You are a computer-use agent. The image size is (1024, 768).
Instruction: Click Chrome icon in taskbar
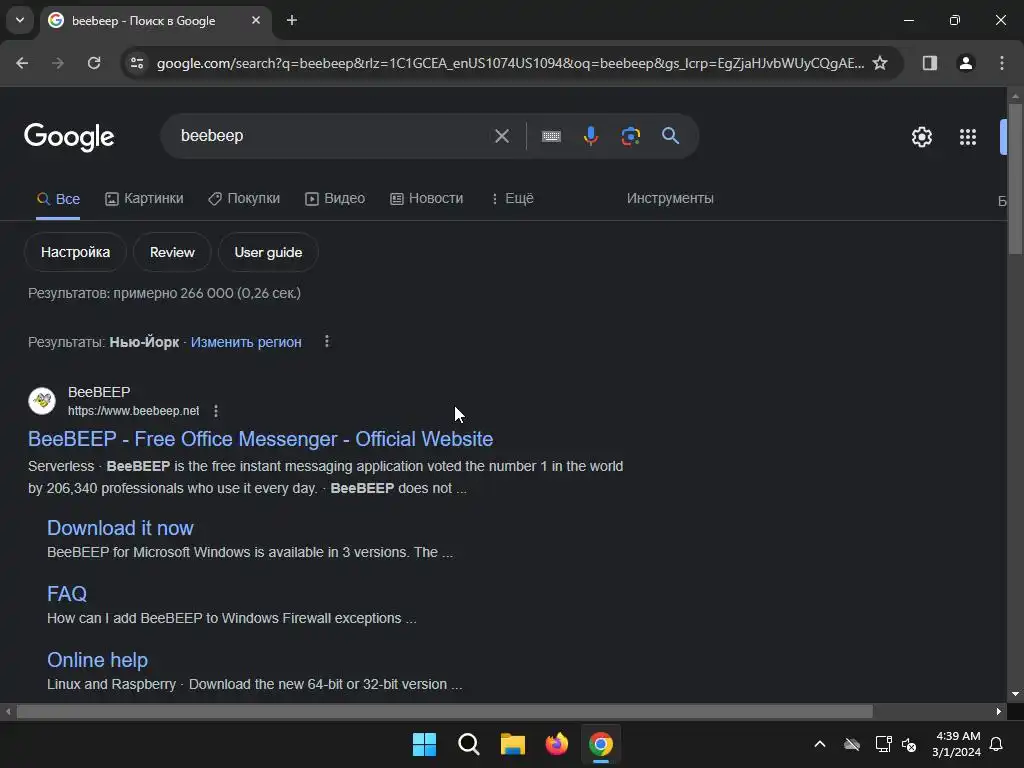point(601,744)
